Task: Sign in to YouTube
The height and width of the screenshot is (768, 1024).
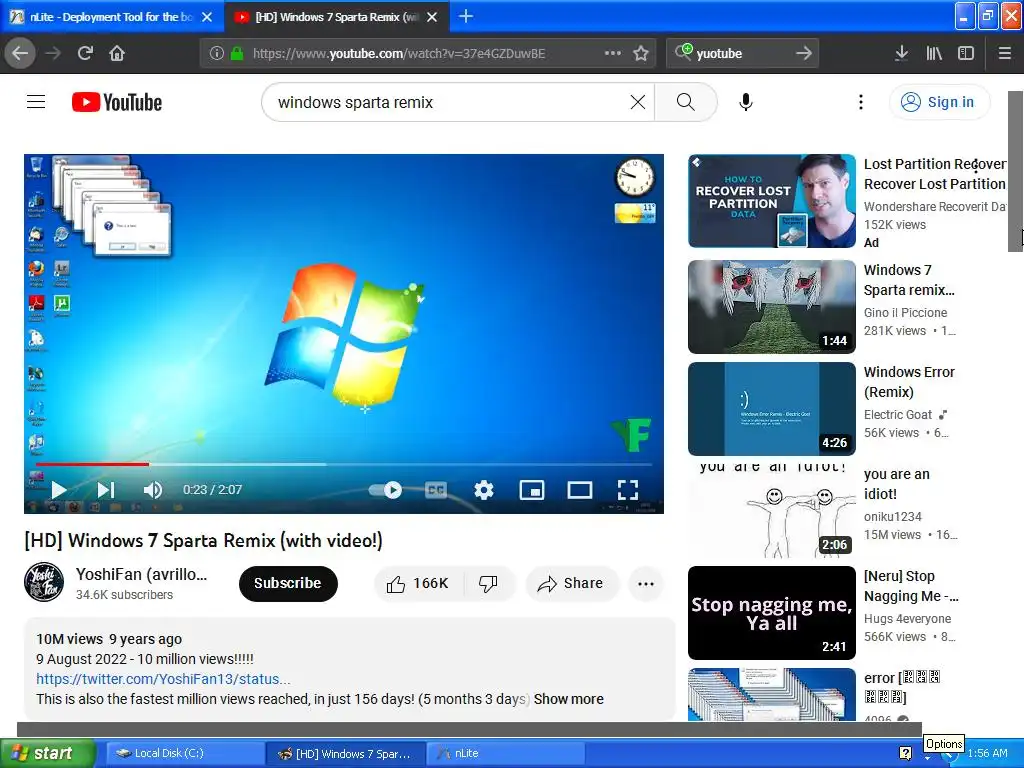Action: (939, 102)
